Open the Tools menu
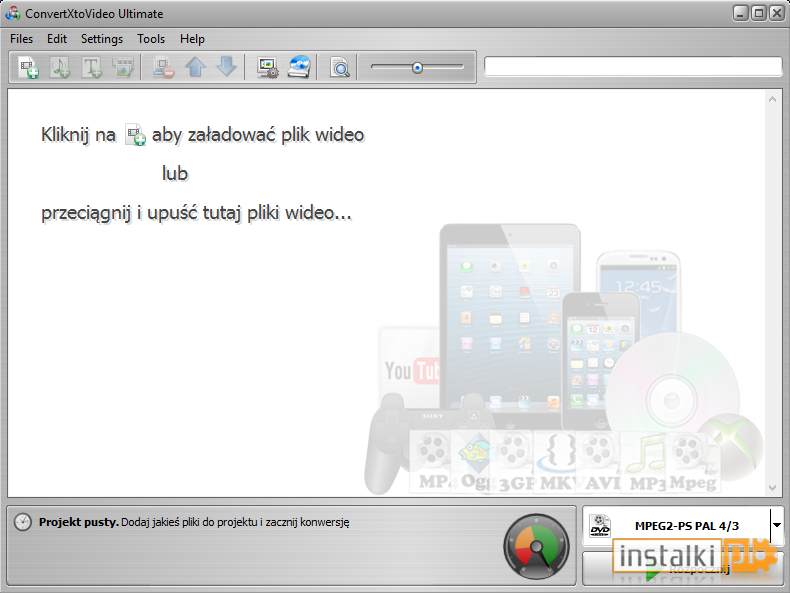The image size is (790, 593). (x=151, y=39)
